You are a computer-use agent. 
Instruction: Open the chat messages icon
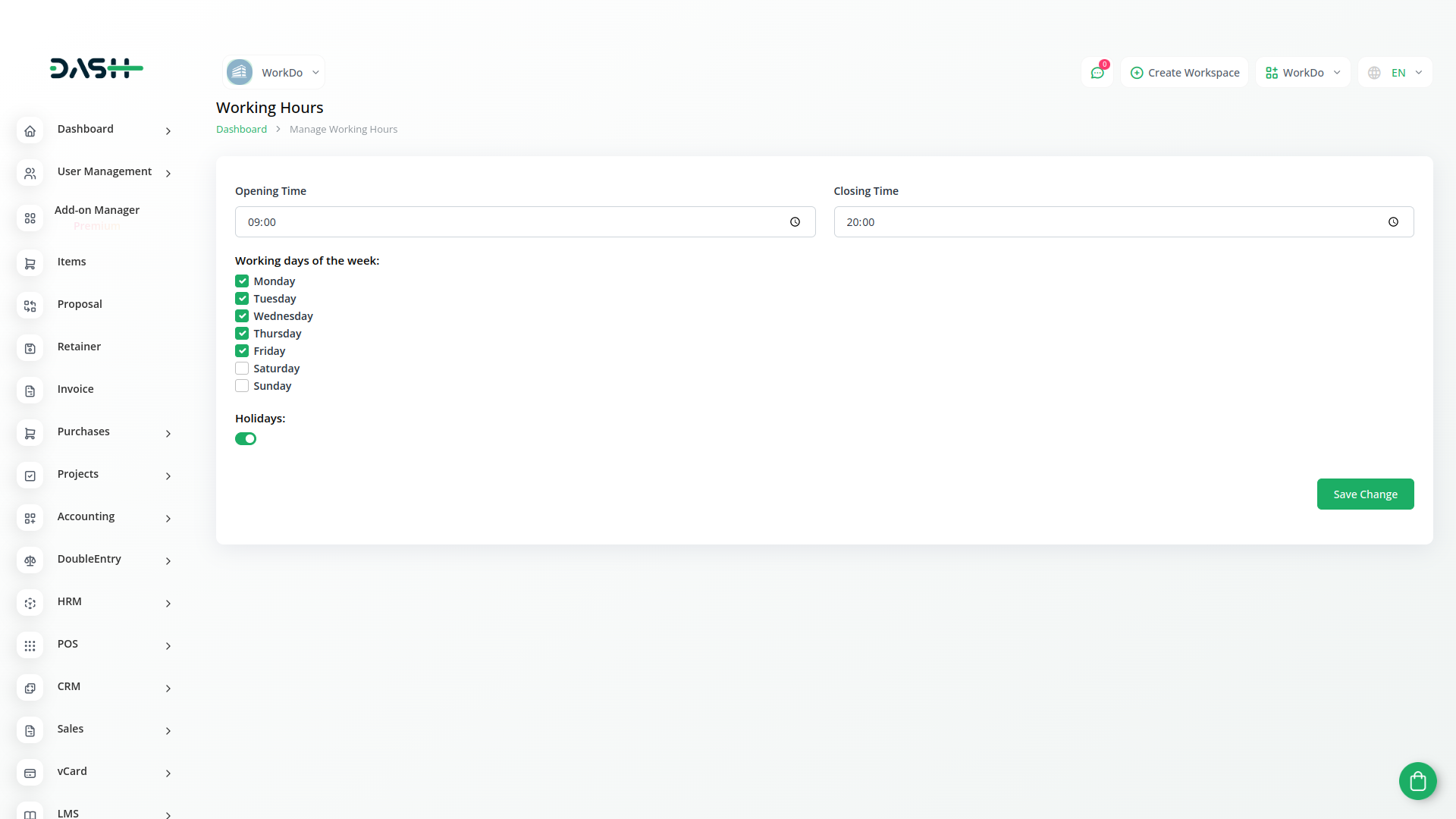pyautogui.click(x=1097, y=73)
